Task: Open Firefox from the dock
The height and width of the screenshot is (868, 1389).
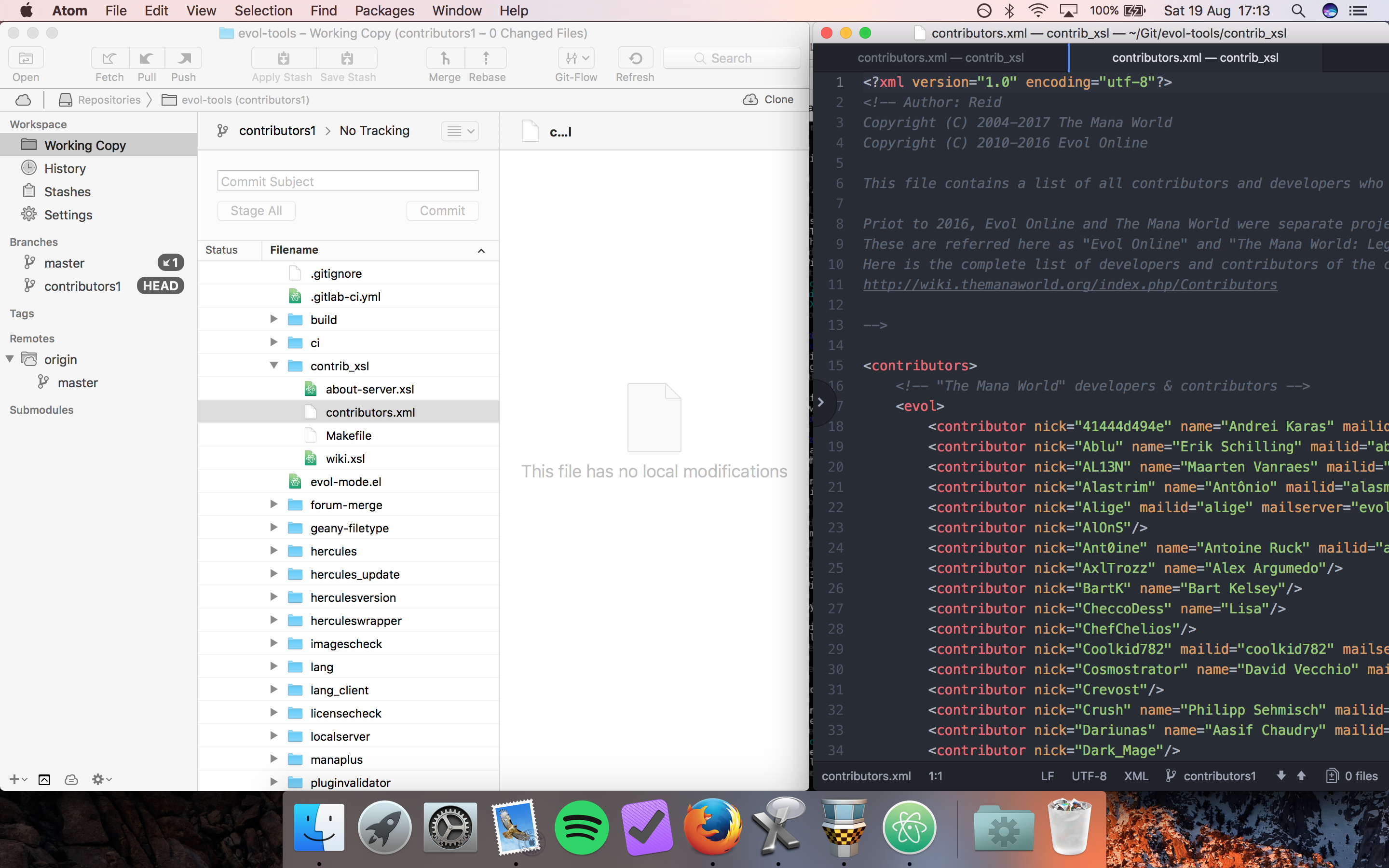Action: pos(712,827)
